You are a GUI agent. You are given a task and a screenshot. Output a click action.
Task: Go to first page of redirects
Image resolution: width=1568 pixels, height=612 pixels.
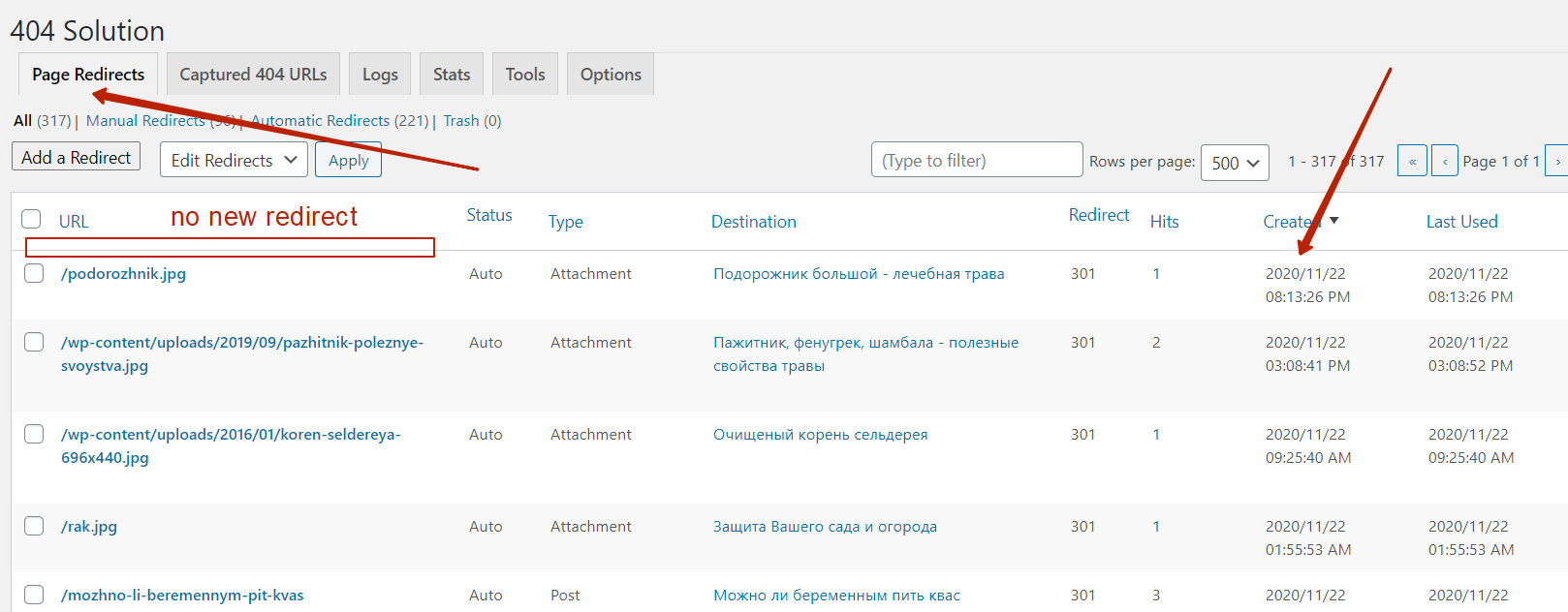[x=1412, y=161]
